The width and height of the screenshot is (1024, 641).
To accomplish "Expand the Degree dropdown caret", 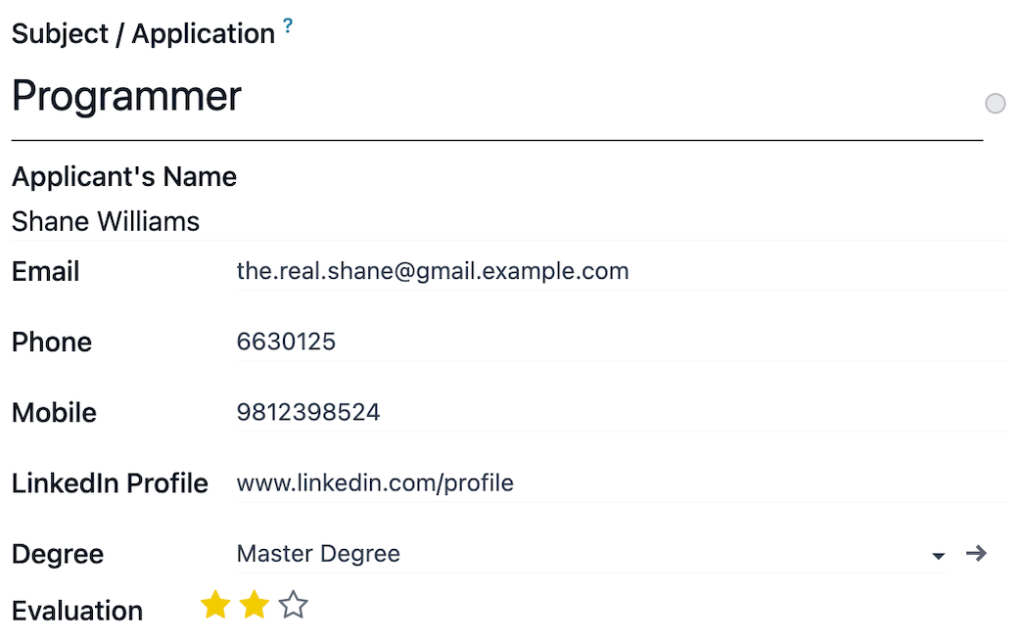I will (x=938, y=556).
